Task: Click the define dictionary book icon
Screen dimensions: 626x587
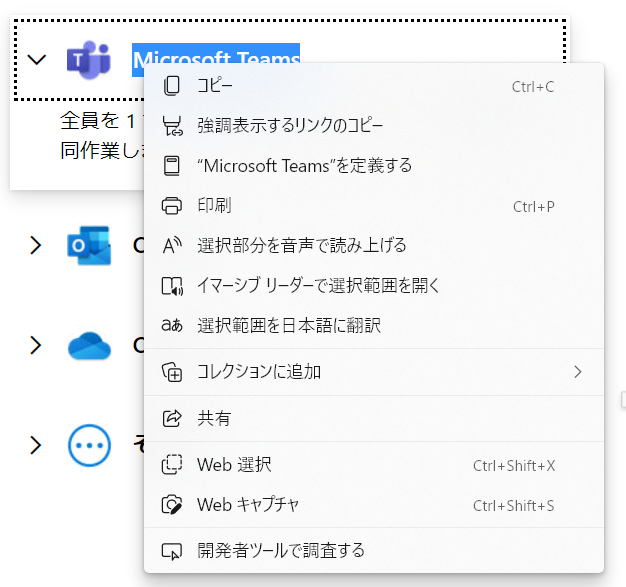Action: click(x=172, y=166)
